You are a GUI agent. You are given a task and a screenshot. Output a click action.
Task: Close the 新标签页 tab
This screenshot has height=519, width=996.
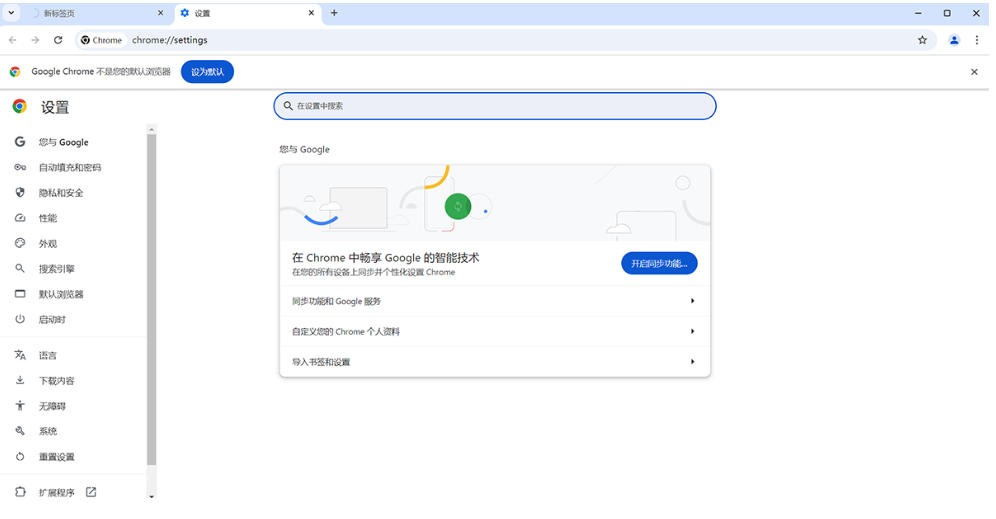click(160, 13)
